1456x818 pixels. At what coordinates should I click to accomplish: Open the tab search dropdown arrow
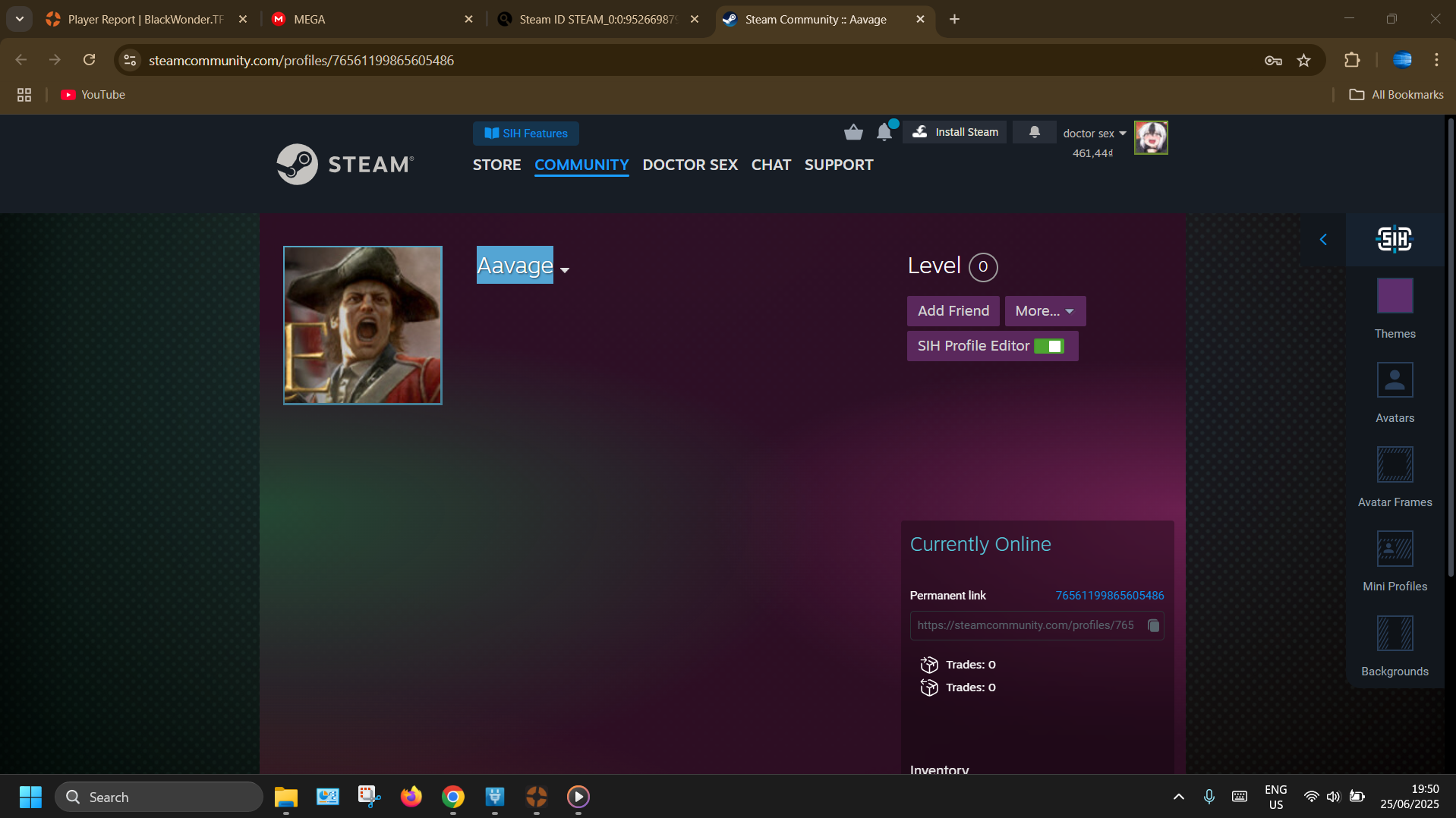coord(20,19)
